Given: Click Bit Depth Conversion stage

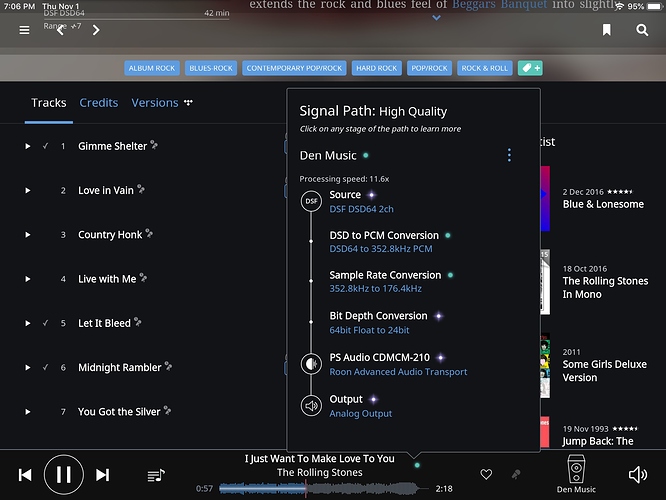Looking at the screenshot, I should [x=378, y=316].
